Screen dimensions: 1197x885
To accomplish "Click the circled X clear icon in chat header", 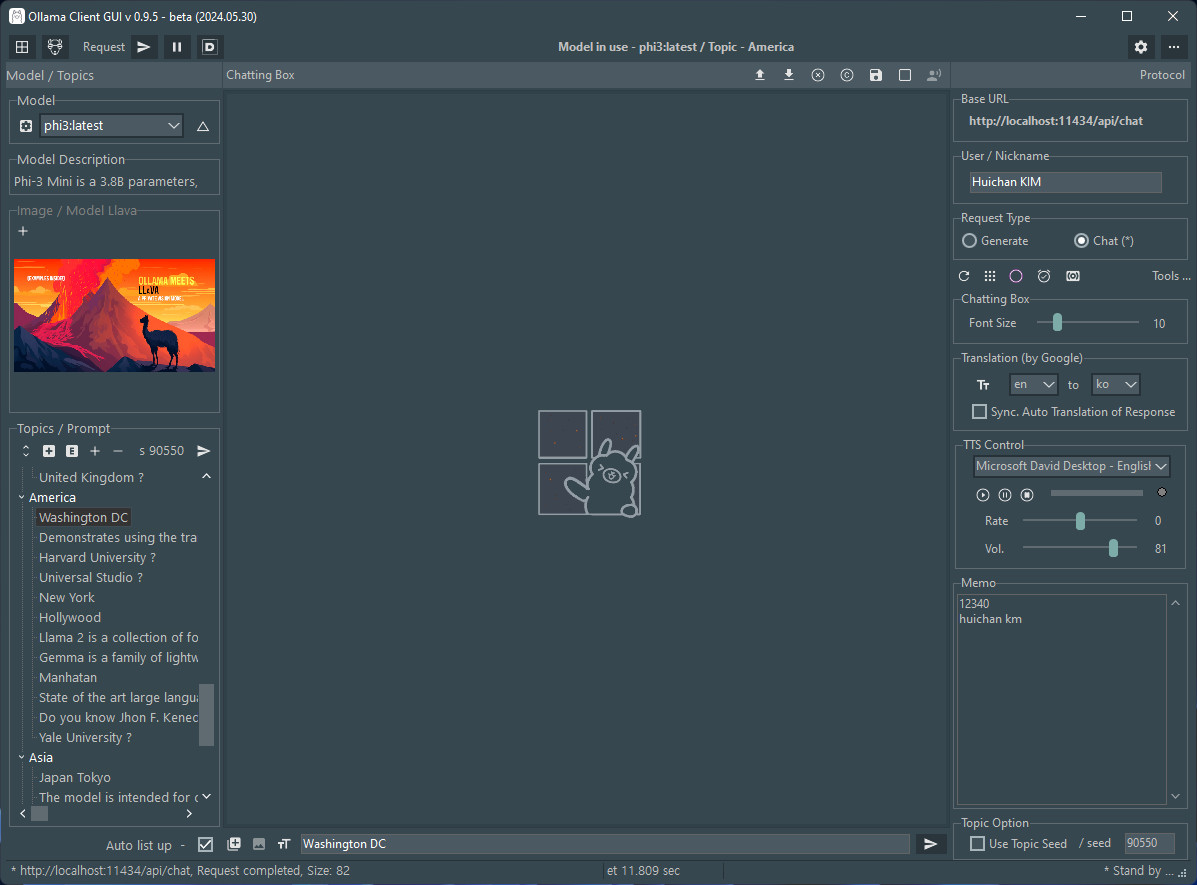I will (x=818, y=75).
